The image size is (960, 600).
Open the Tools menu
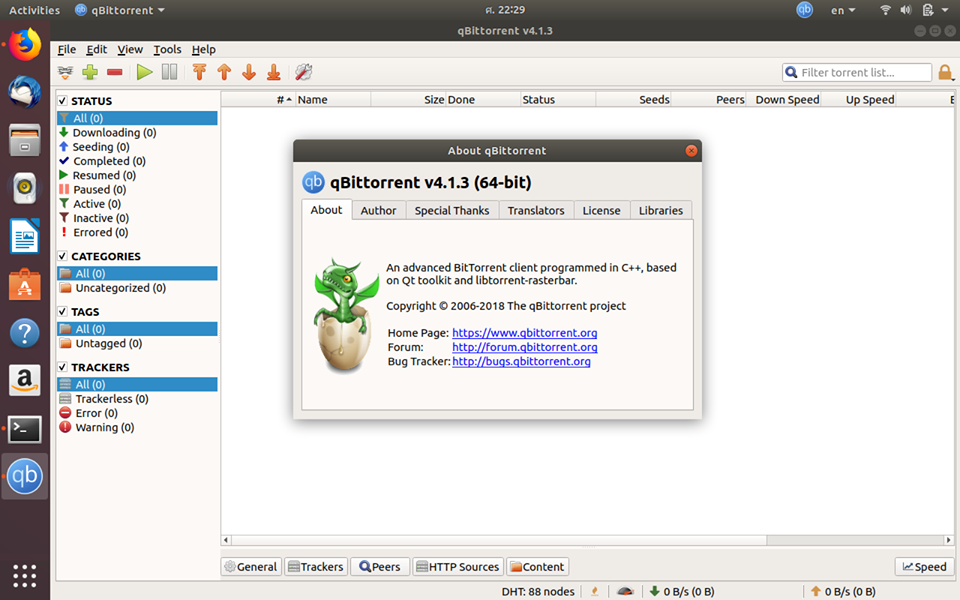click(x=167, y=50)
